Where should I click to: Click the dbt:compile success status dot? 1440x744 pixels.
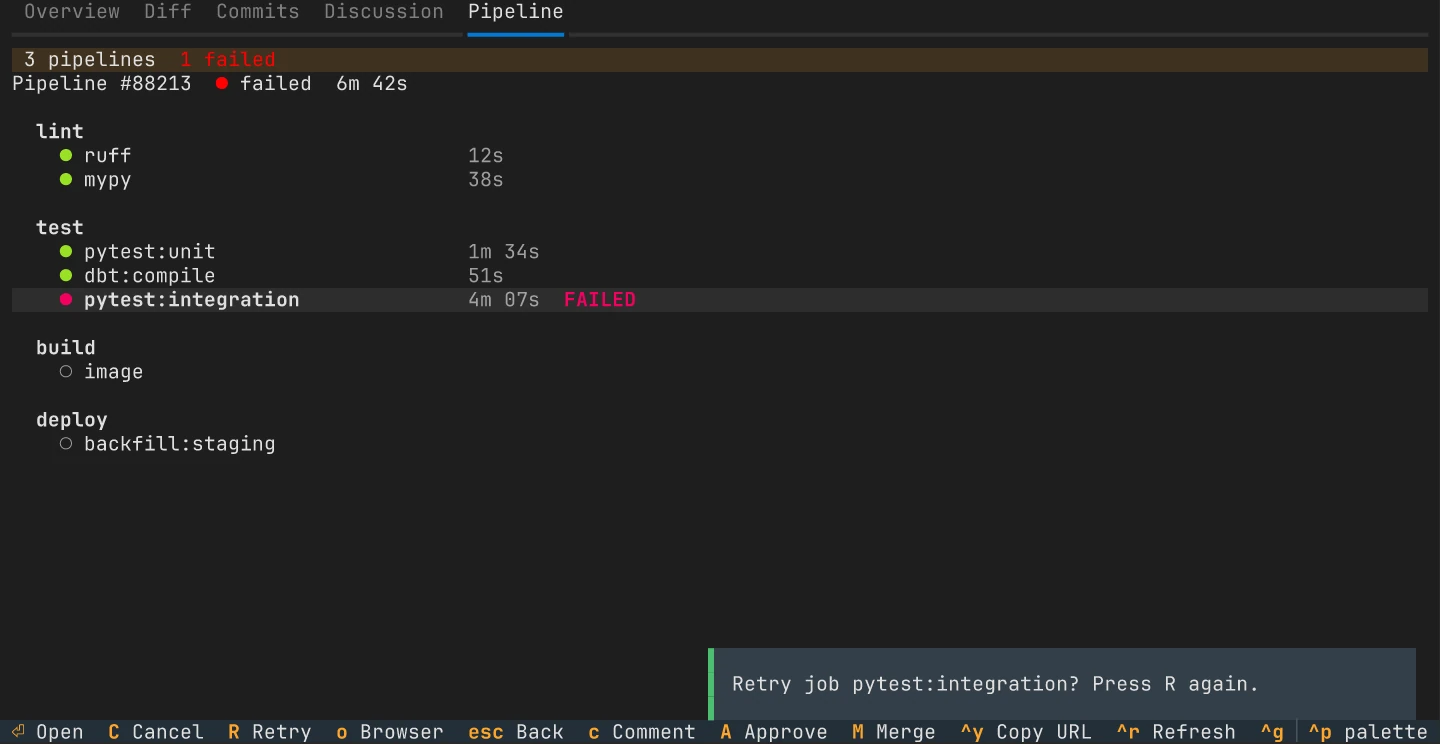click(x=66, y=275)
